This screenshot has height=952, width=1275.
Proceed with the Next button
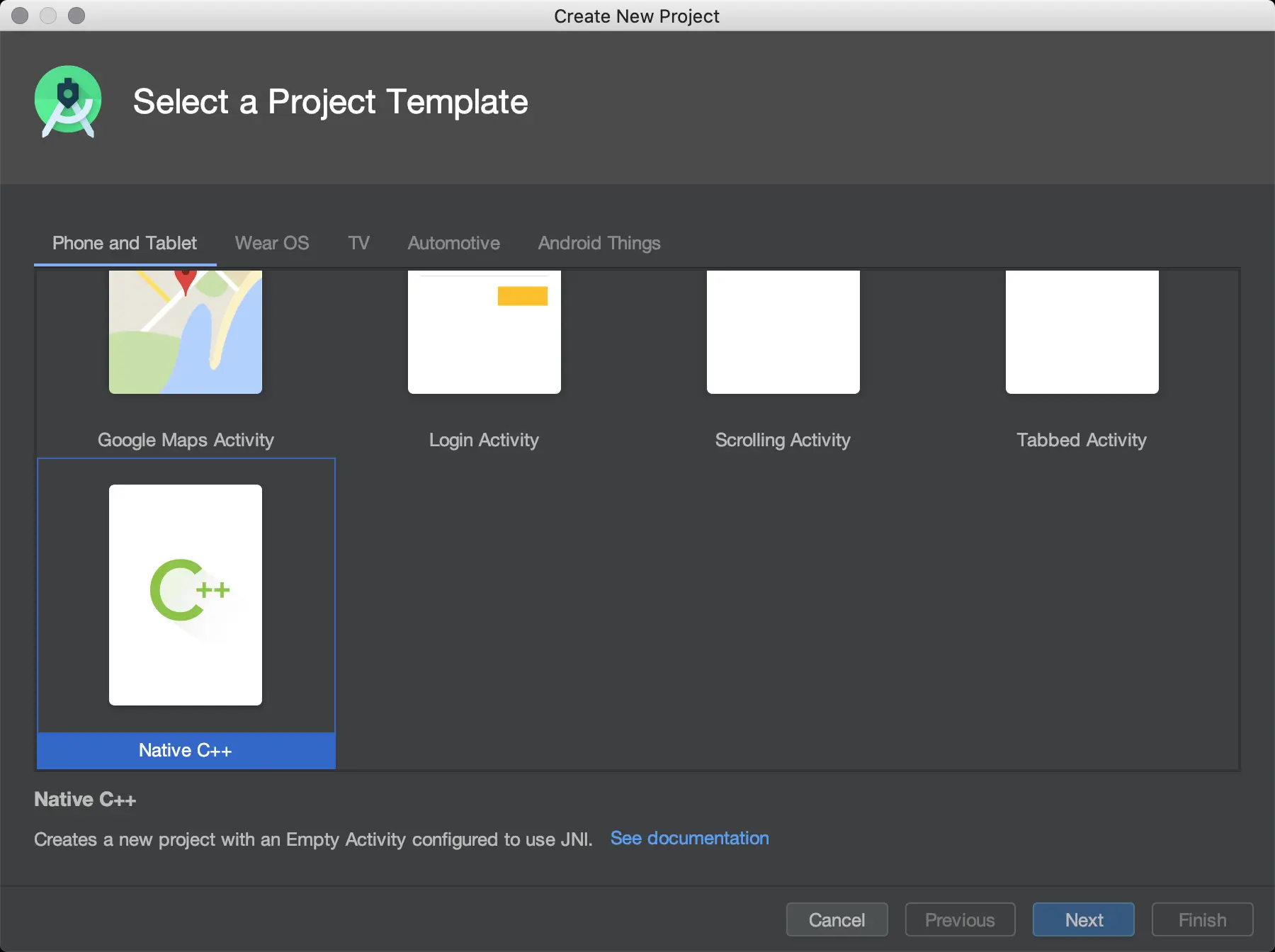[x=1083, y=919]
